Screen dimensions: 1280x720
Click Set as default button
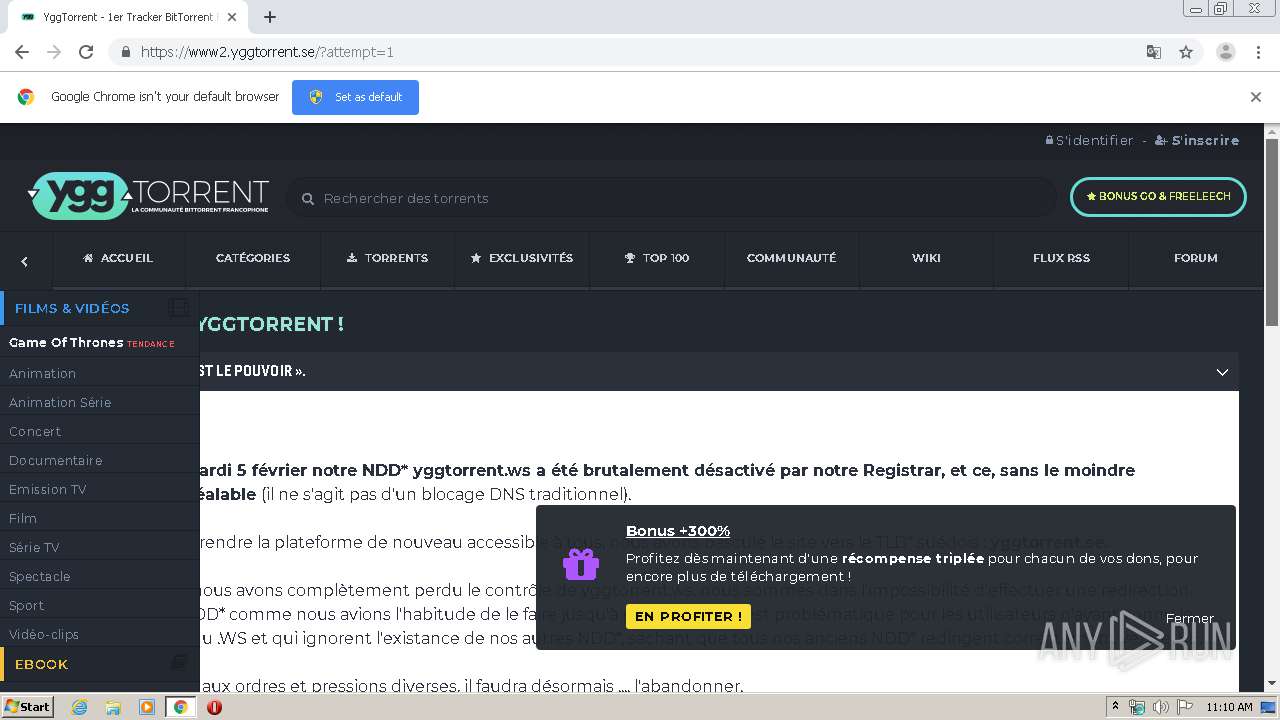(x=355, y=97)
